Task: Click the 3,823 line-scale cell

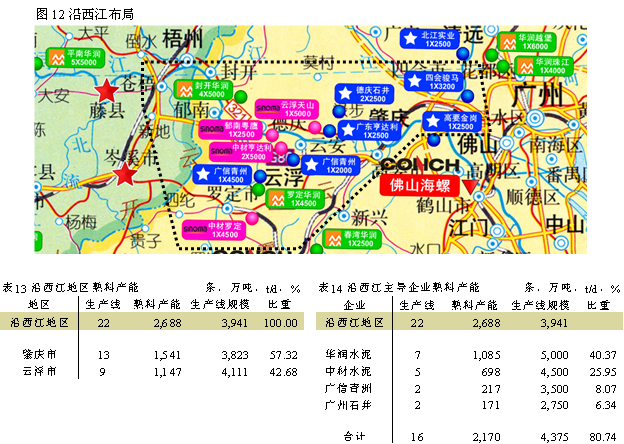Action: [234, 355]
